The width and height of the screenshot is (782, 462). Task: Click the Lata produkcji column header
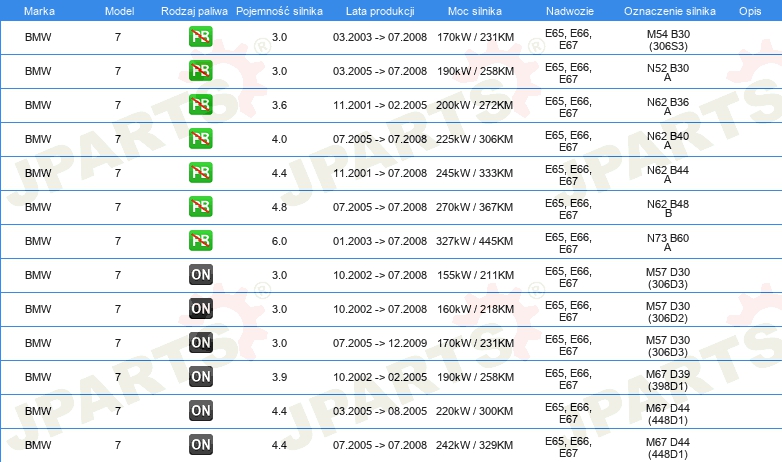[x=380, y=11]
